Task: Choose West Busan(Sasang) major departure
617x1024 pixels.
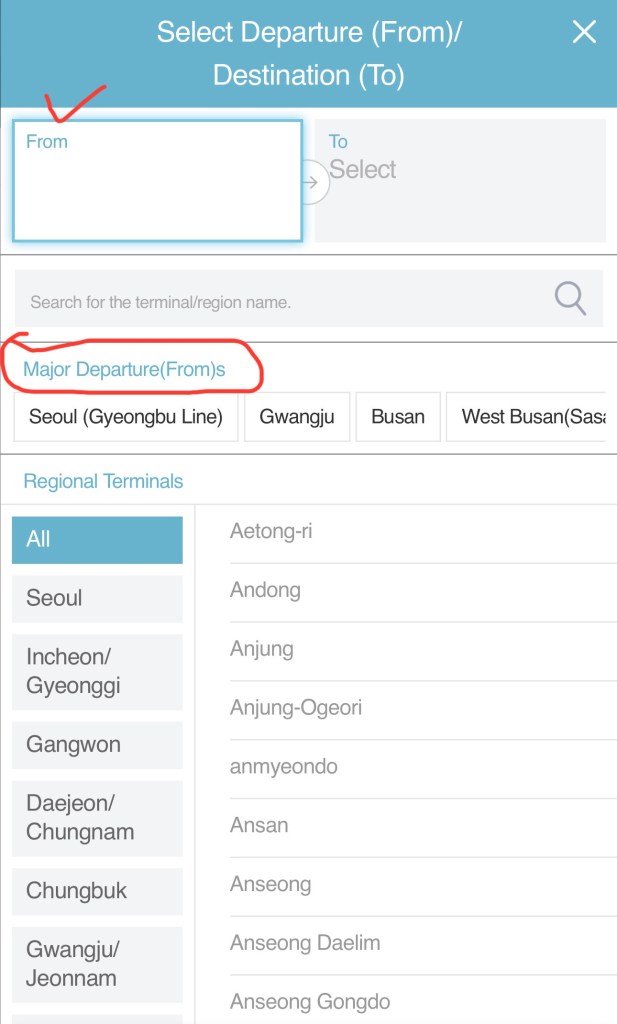Action: tap(528, 417)
